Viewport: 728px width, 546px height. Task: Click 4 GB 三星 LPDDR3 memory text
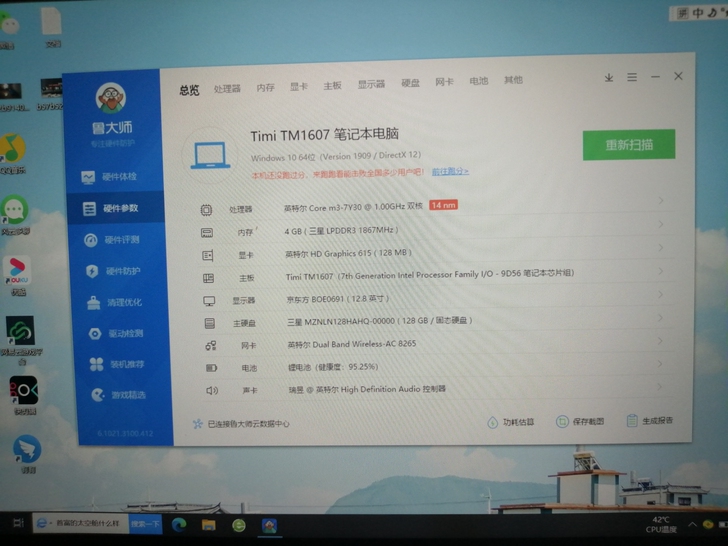click(341, 230)
